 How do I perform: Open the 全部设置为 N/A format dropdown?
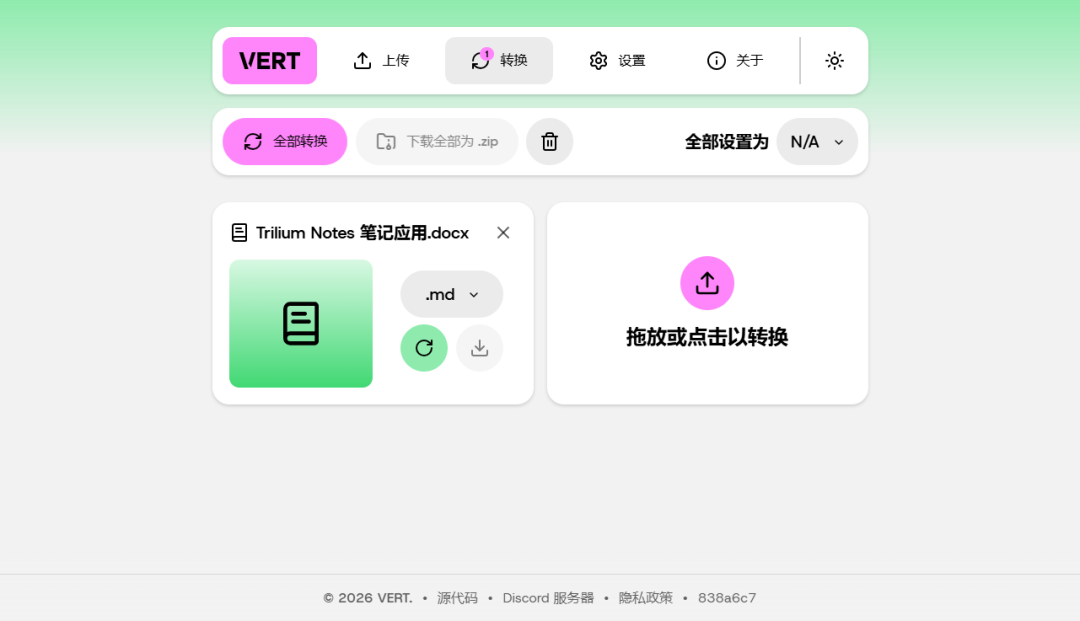click(x=817, y=141)
